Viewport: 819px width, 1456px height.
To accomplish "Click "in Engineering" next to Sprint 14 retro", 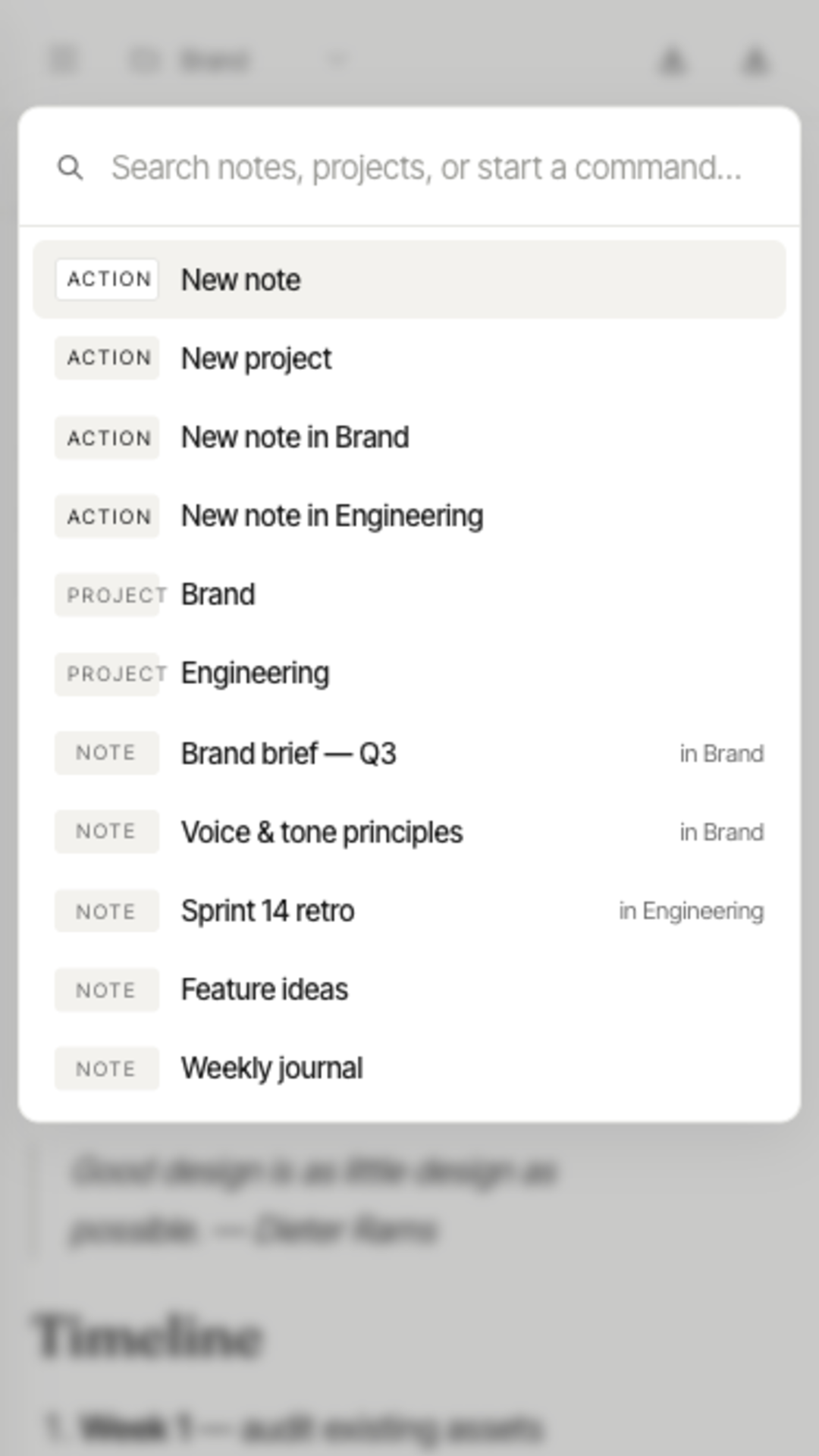I will point(692,911).
